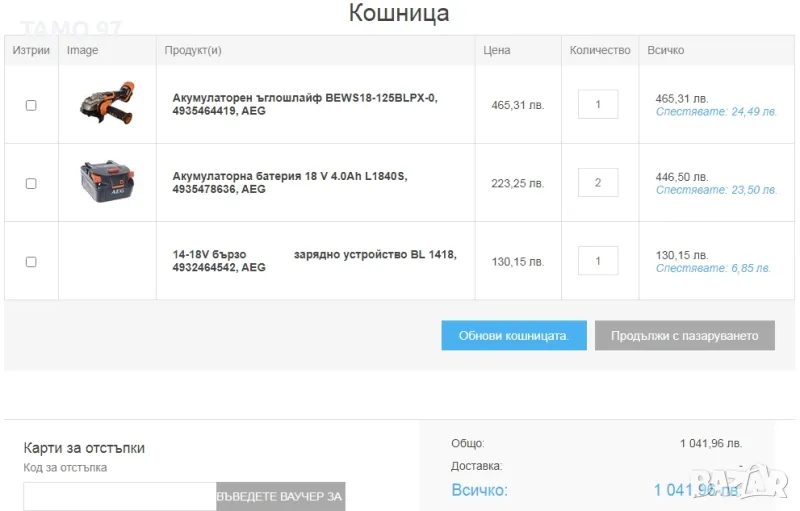Open the BL 1418 charger product link
The width and height of the screenshot is (800, 511).
point(313,261)
